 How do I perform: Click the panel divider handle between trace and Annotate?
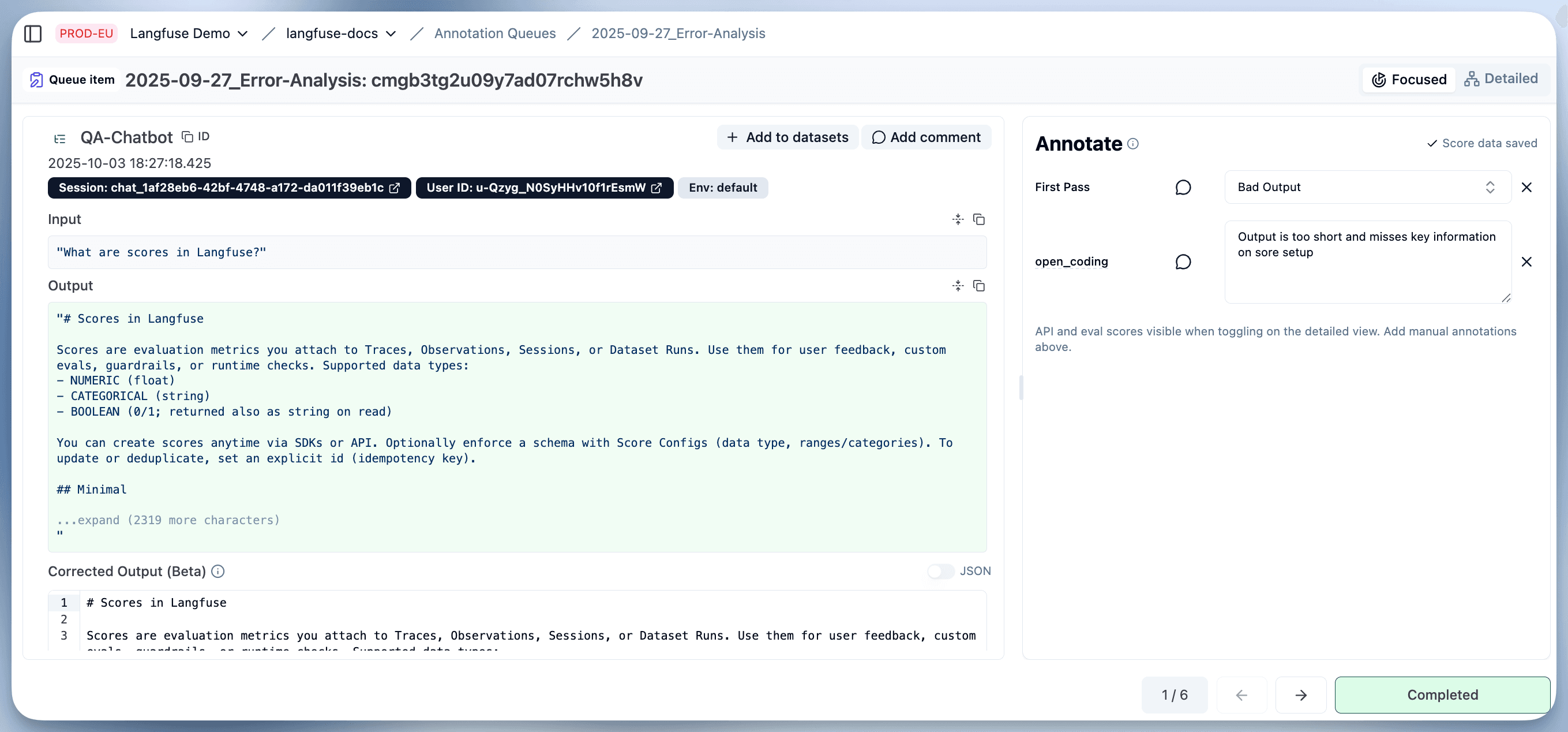(x=1021, y=387)
